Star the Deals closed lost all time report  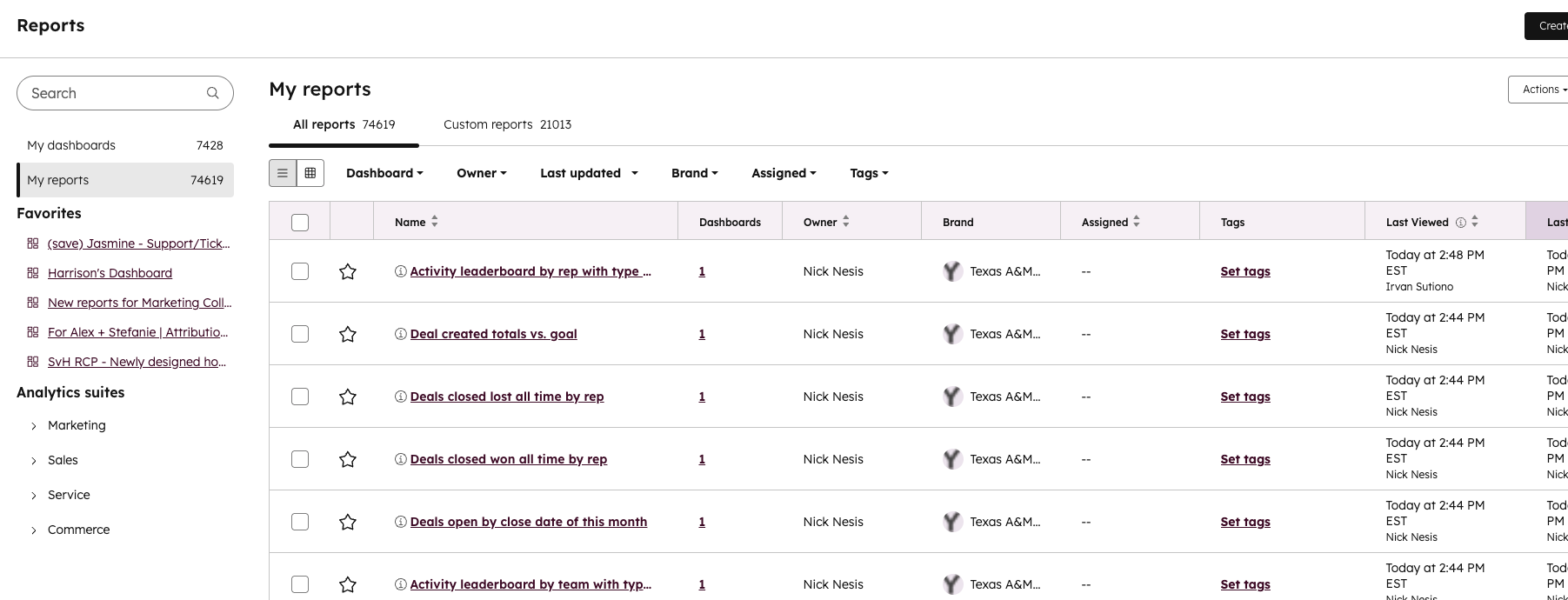coord(348,397)
